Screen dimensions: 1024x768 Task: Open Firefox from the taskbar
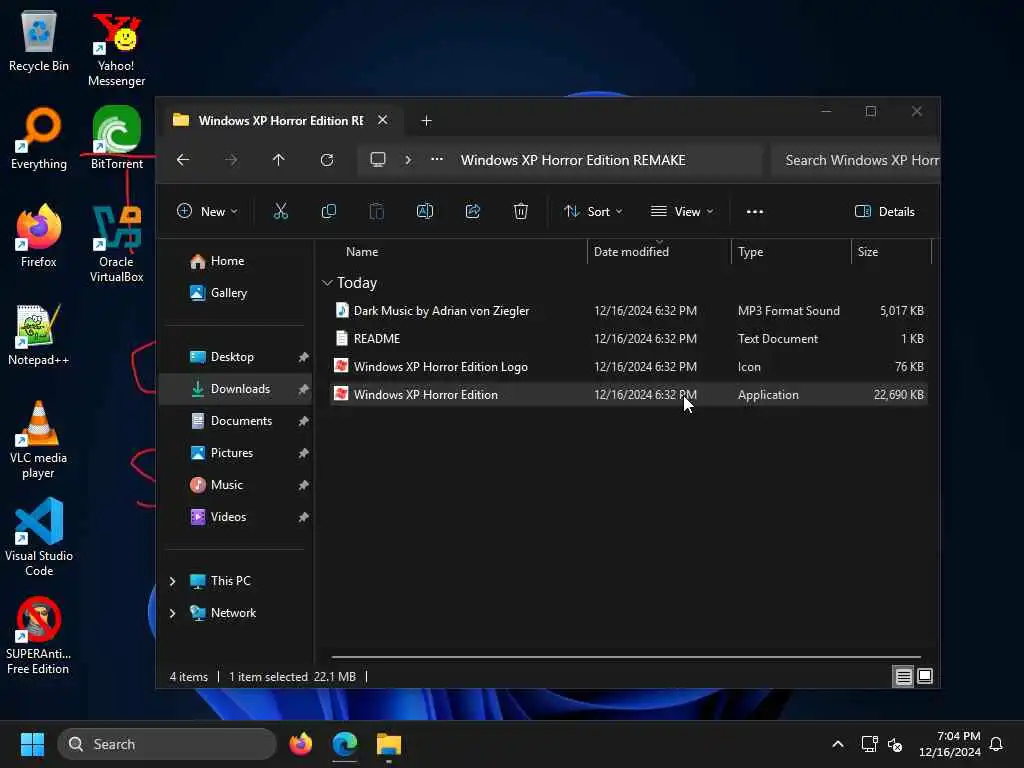coord(300,744)
